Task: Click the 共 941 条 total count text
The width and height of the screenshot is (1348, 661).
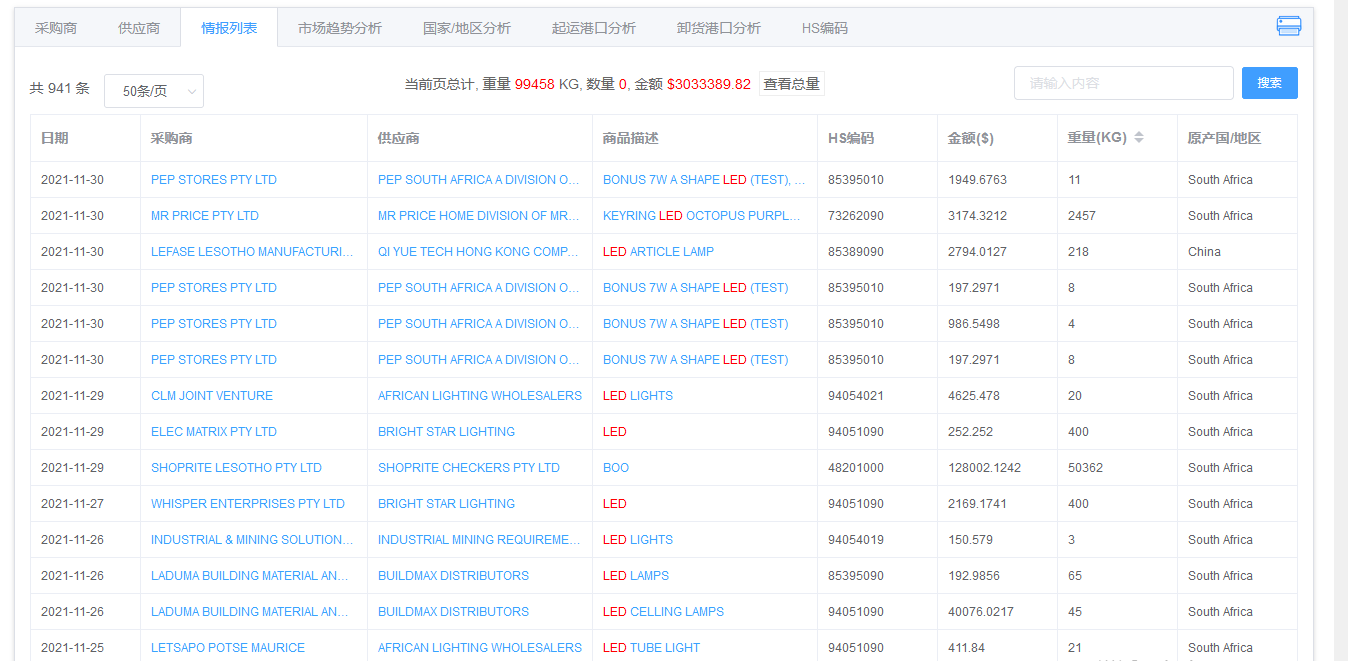Action: click(59, 88)
